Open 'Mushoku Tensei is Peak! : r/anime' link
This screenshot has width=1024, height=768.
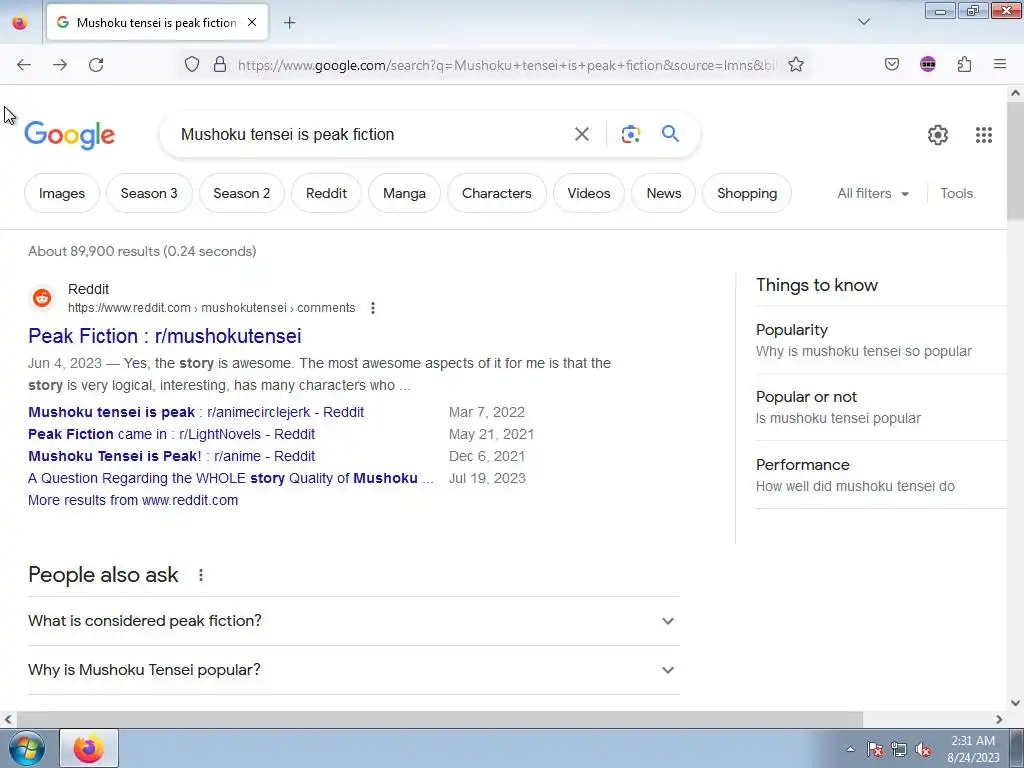tap(171, 456)
